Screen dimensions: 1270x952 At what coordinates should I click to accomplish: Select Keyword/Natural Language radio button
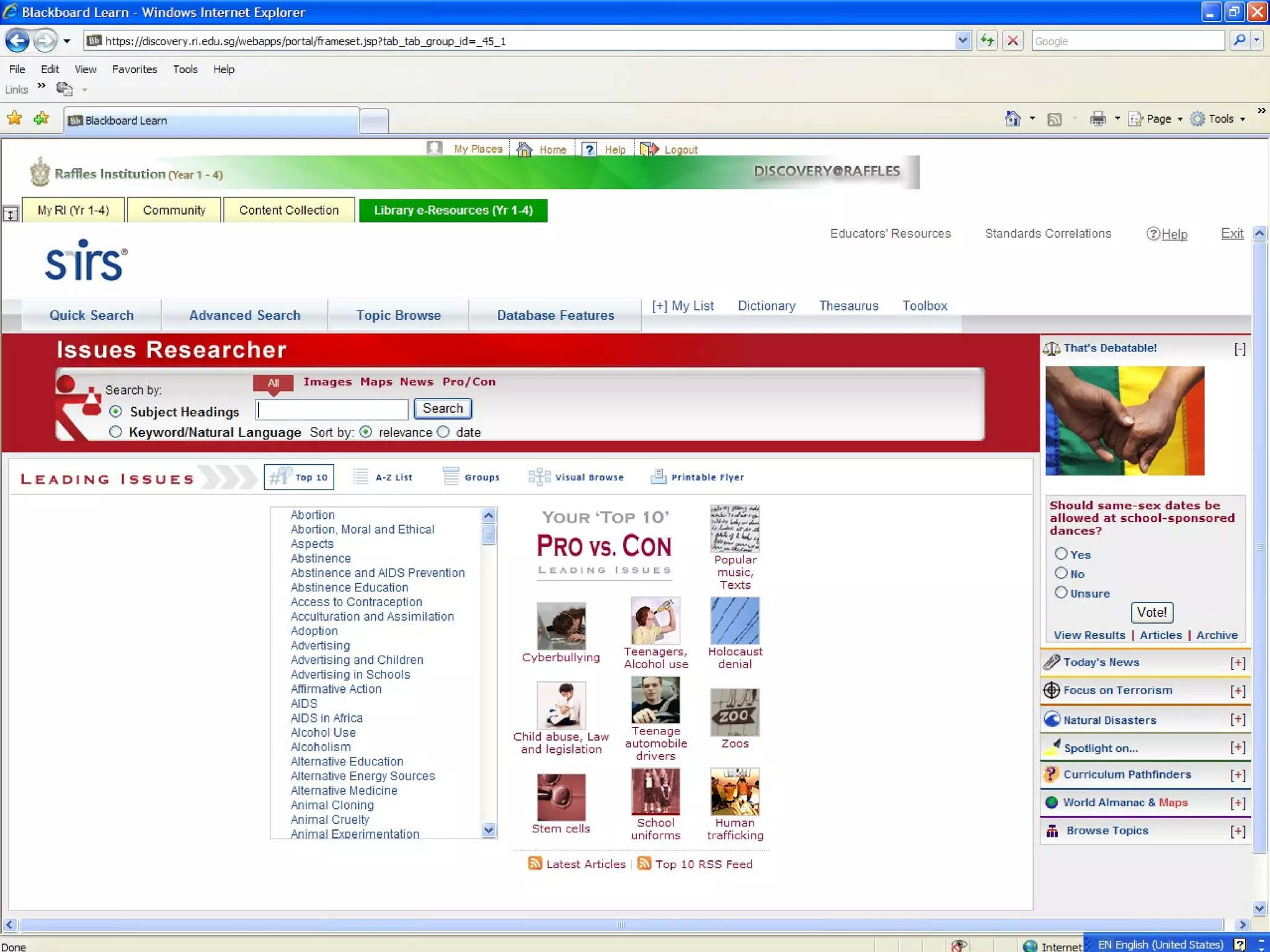[115, 432]
